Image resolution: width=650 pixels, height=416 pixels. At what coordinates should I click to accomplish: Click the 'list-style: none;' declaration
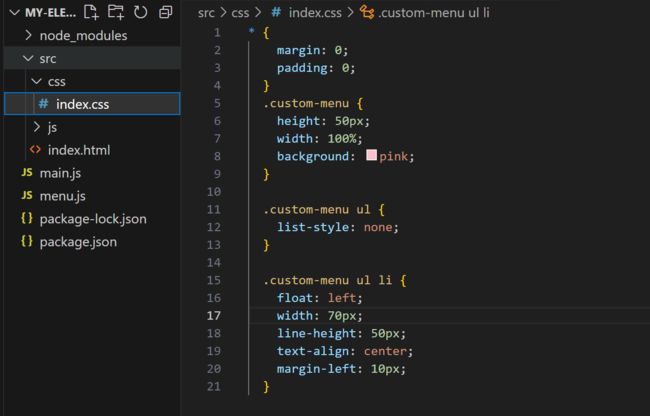[x=338, y=227]
